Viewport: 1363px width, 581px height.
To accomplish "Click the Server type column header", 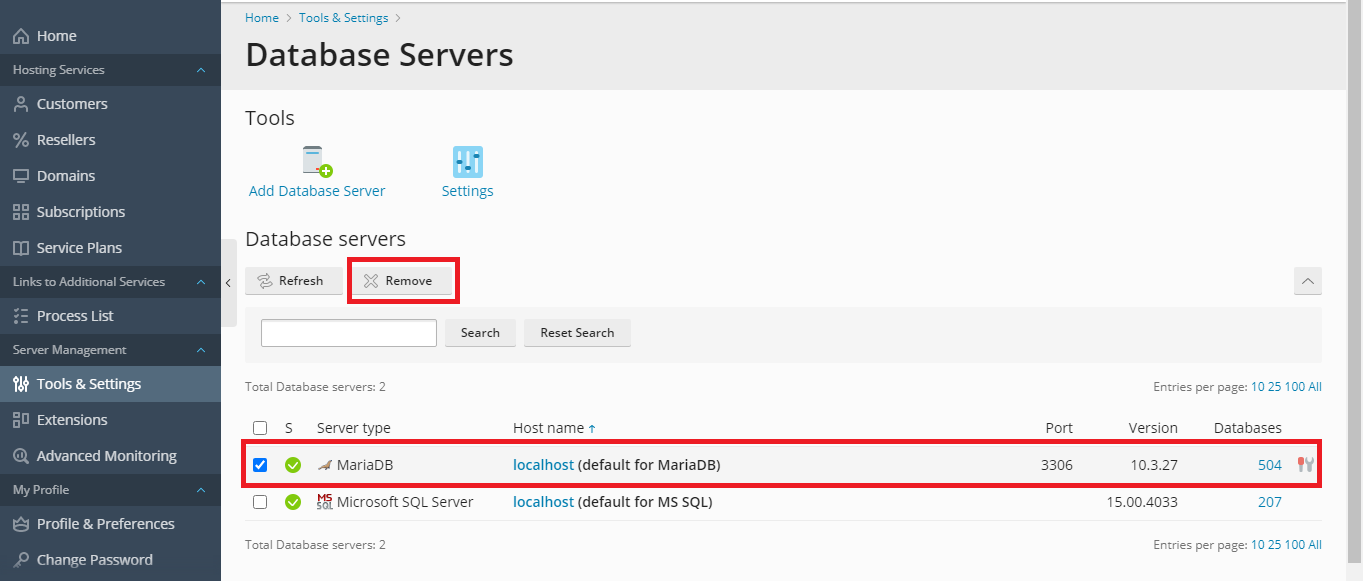I will [354, 428].
